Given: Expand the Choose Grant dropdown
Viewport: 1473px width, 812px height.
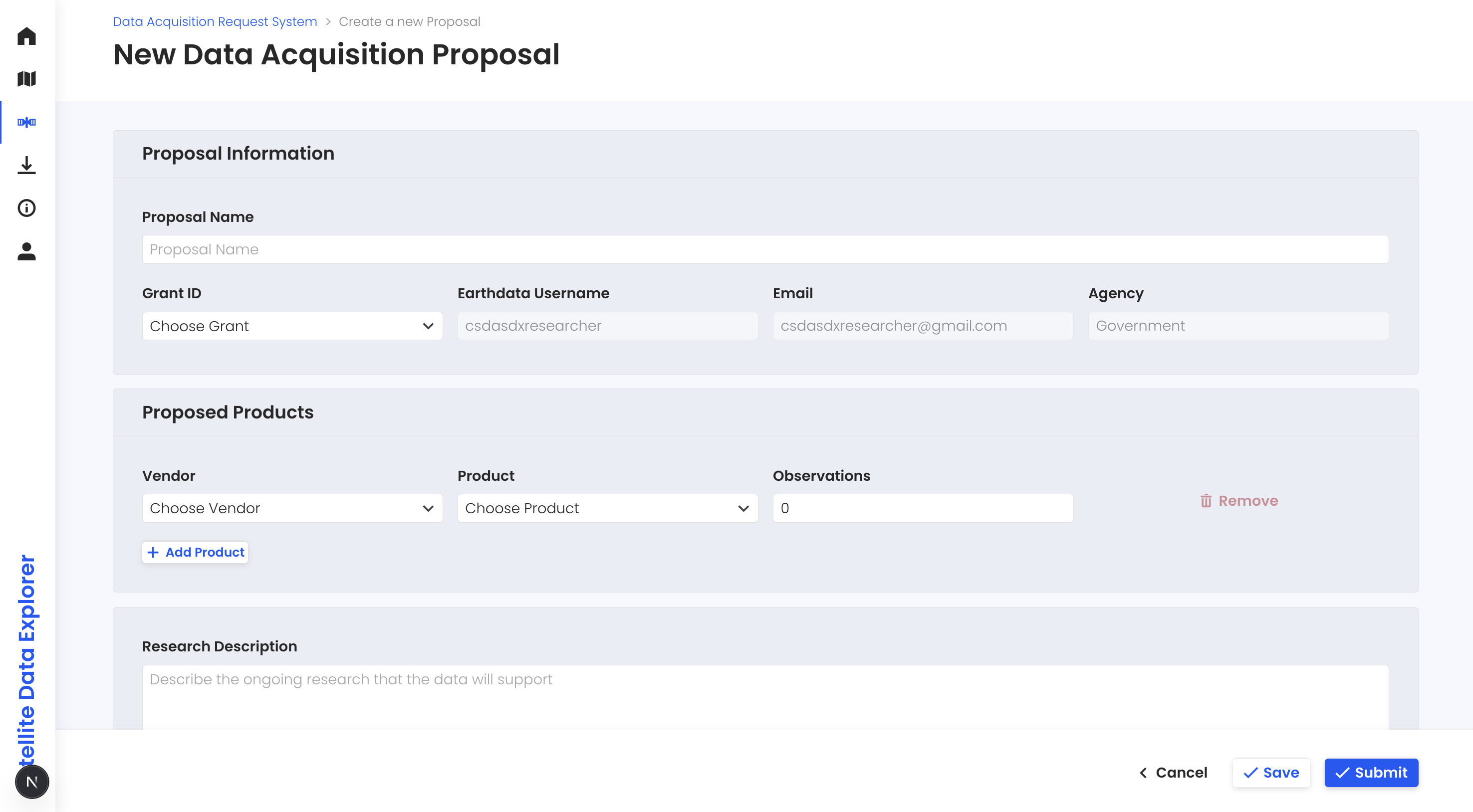Looking at the screenshot, I should point(292,326).
